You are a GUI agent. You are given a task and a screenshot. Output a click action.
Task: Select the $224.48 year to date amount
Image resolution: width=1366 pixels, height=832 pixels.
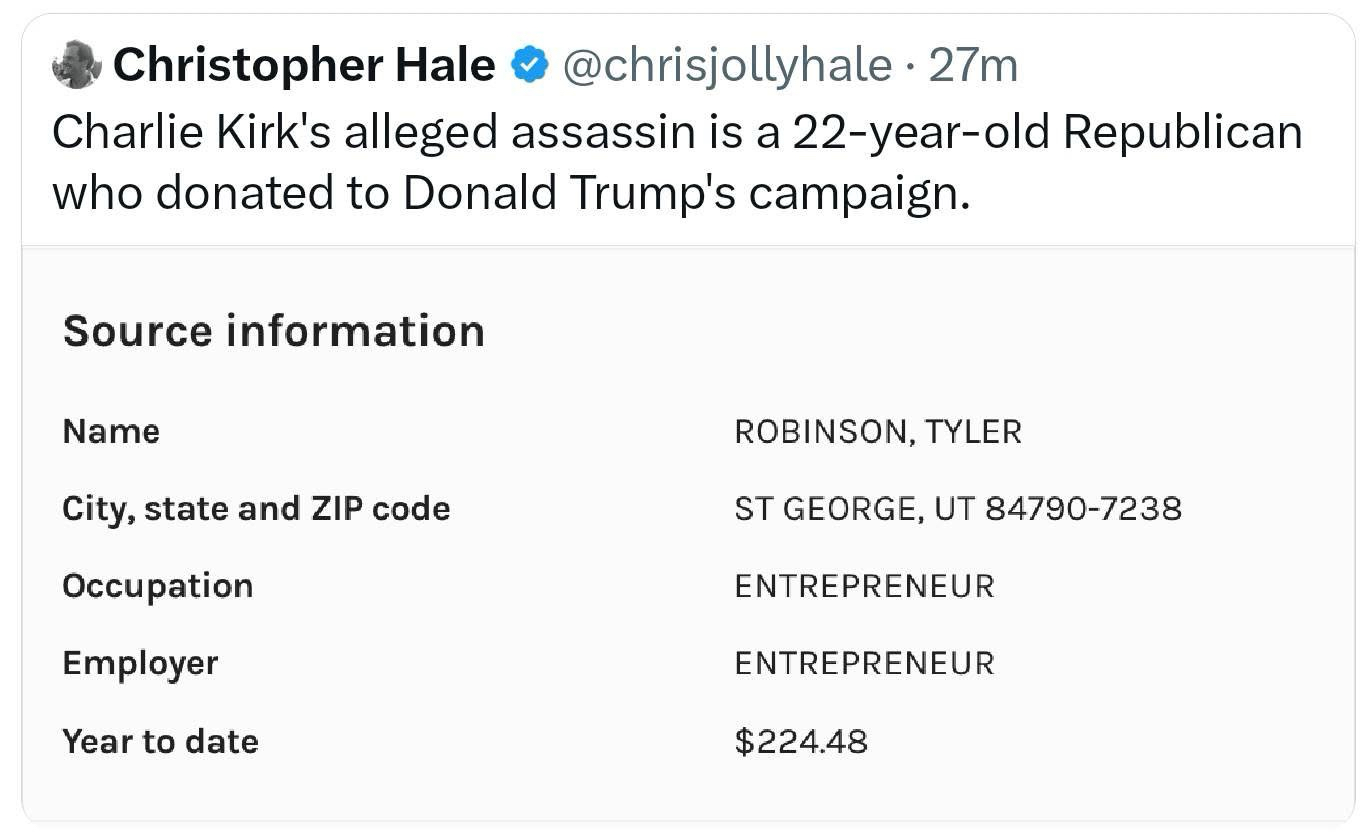pos(800,741)
